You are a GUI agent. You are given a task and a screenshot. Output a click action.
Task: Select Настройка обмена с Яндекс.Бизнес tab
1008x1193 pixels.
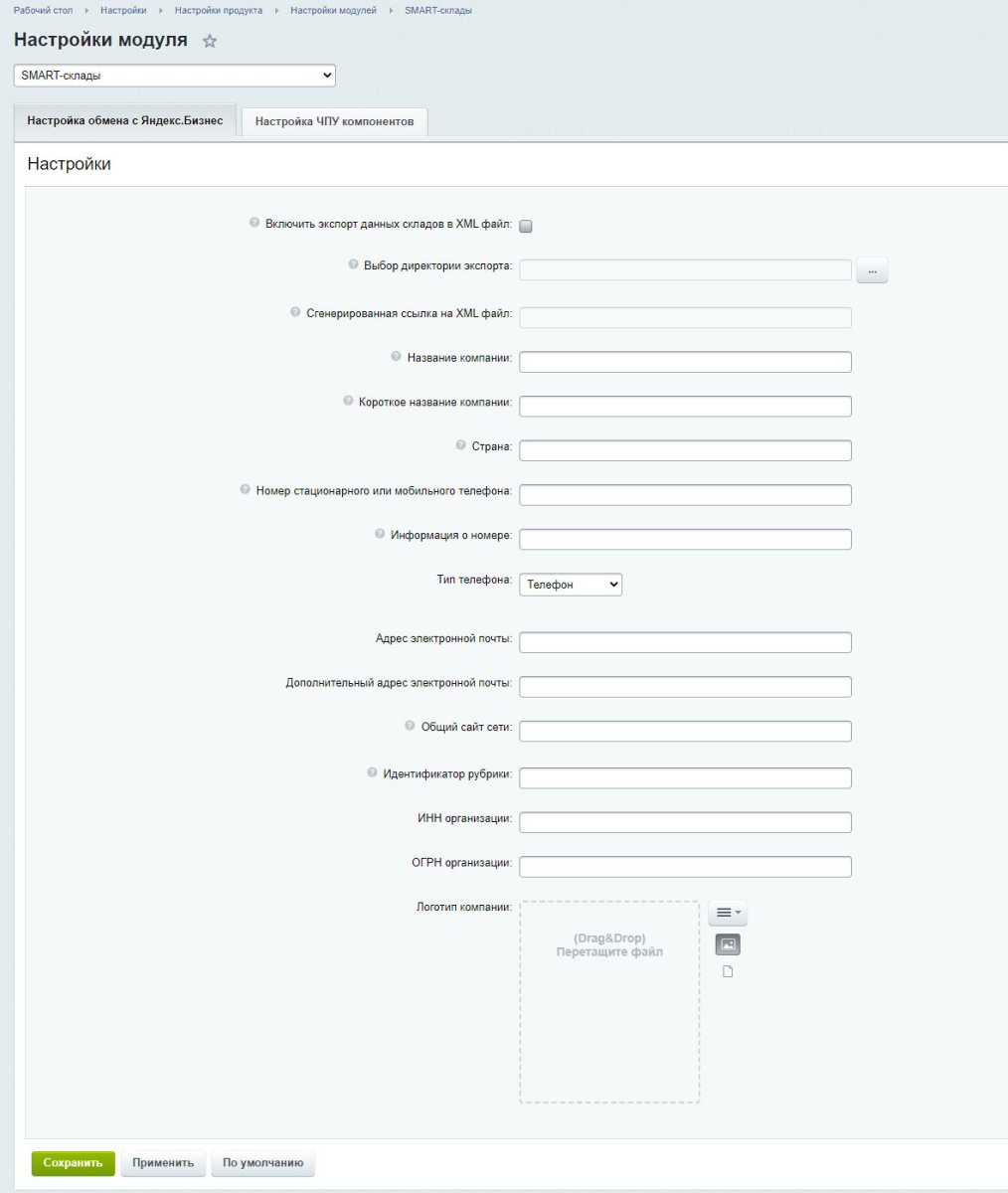coord(125,120)
